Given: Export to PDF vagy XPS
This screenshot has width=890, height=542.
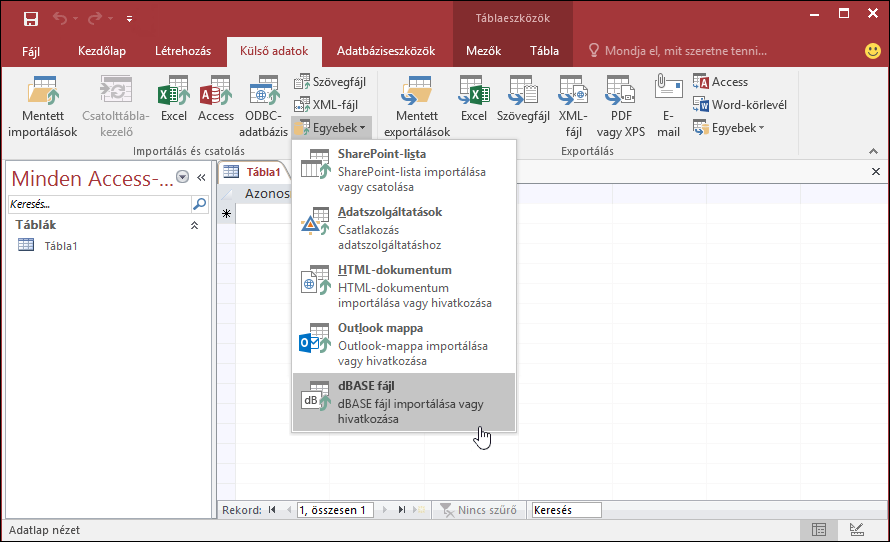Looking at the screenshot, I should click(621, 107).
